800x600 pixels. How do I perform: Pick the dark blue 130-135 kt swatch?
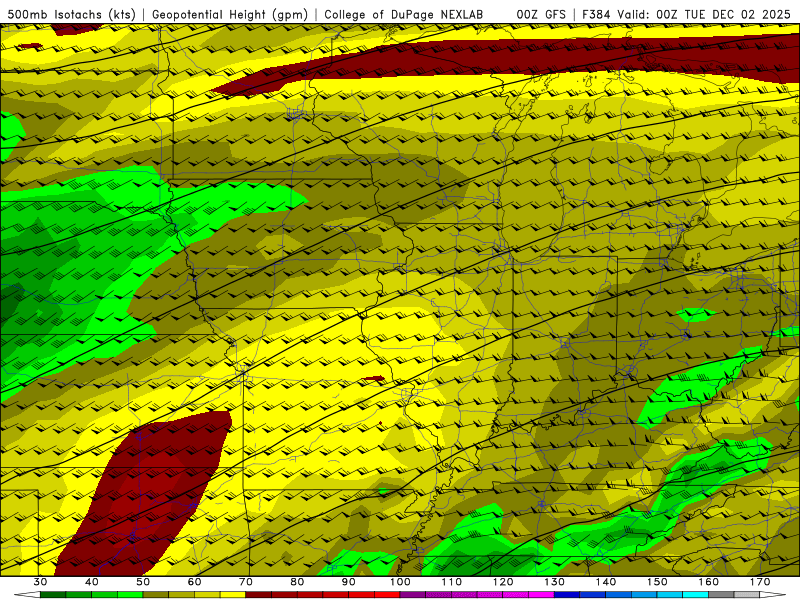point(567,595)
